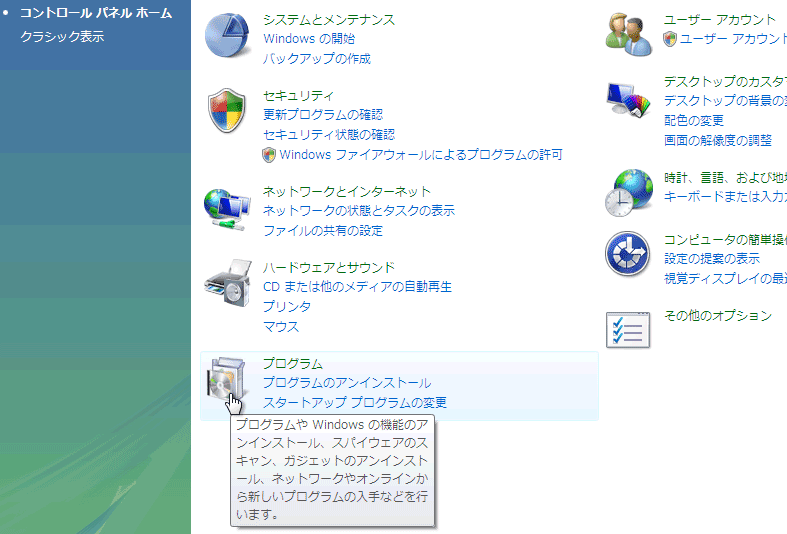This screenshot has width=787, height=534.
Task: Select クラシック表示 in the left sidebar
Action: click(62, 37)
